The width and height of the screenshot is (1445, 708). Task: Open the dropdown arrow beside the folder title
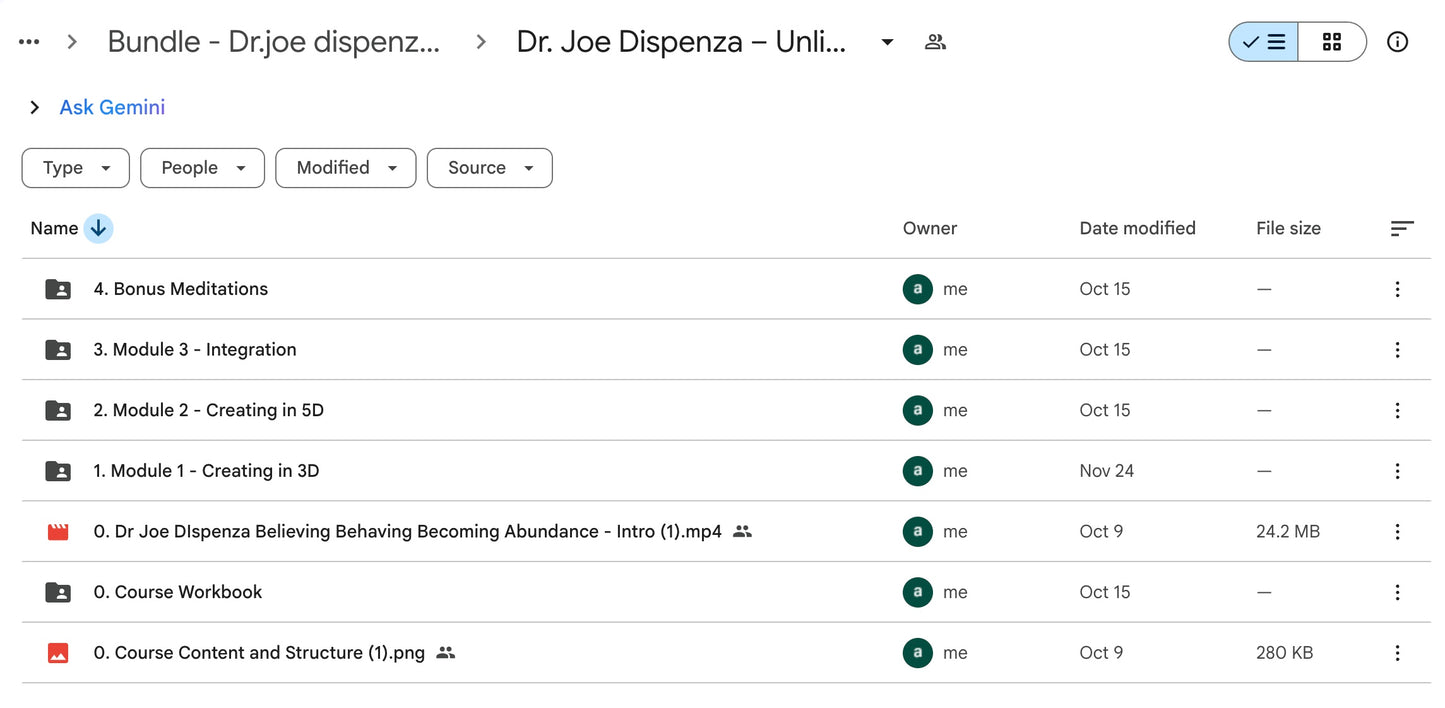pos(886,41)
